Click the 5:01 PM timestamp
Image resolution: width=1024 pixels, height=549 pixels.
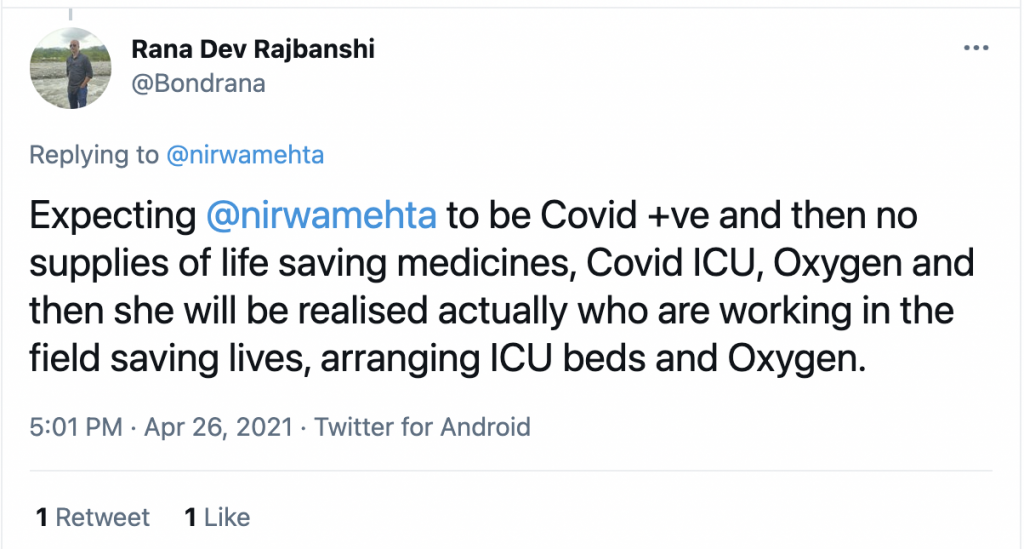tap(75, 428)
